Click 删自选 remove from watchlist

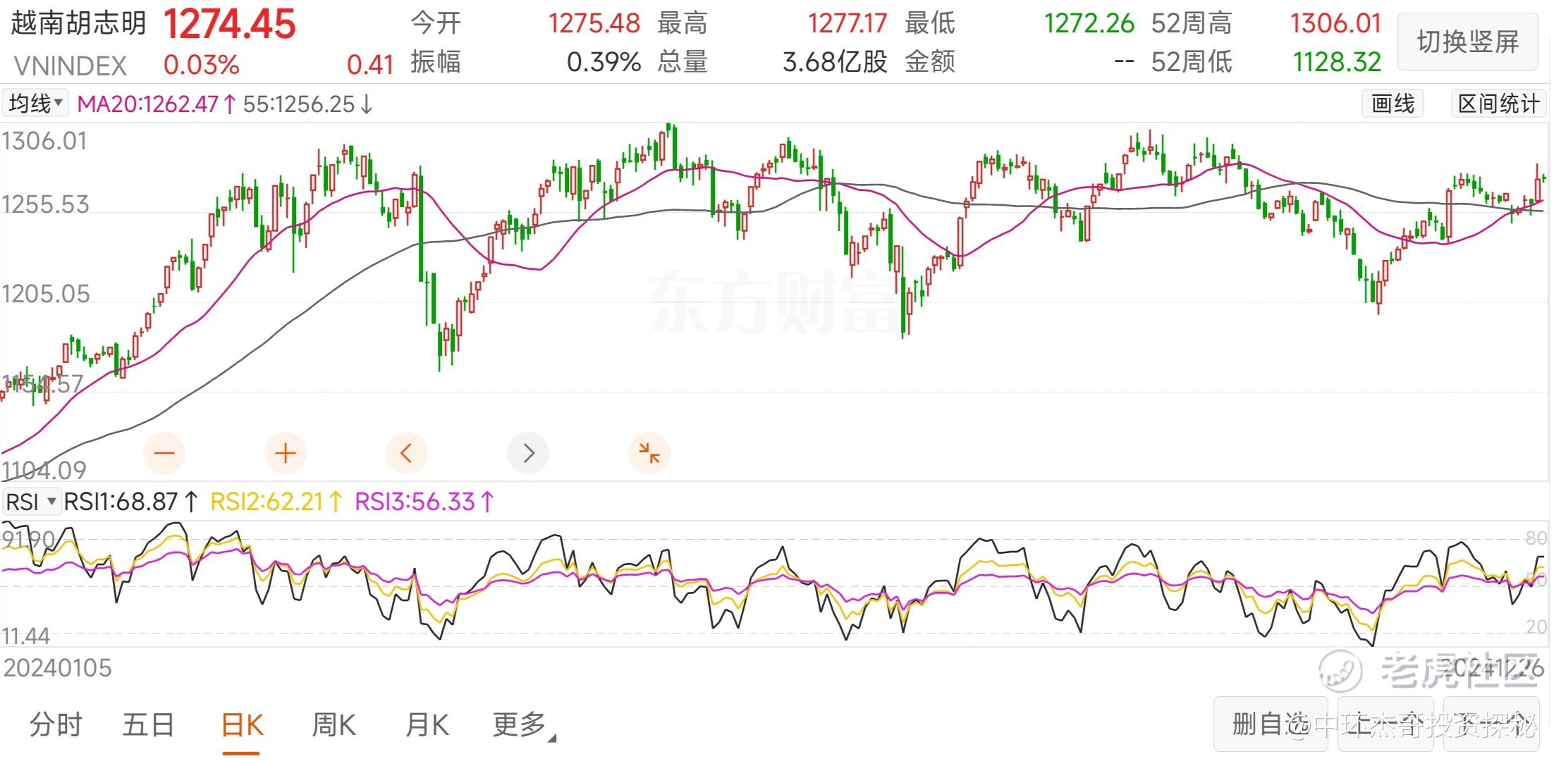pos(1270,724)
